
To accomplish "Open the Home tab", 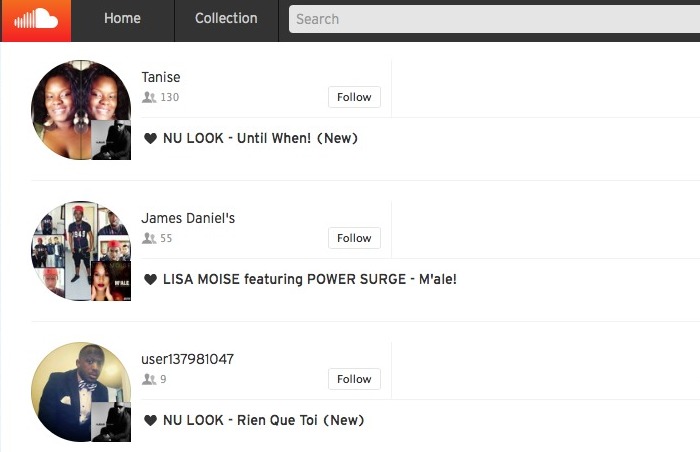I will tap(122, 18).
